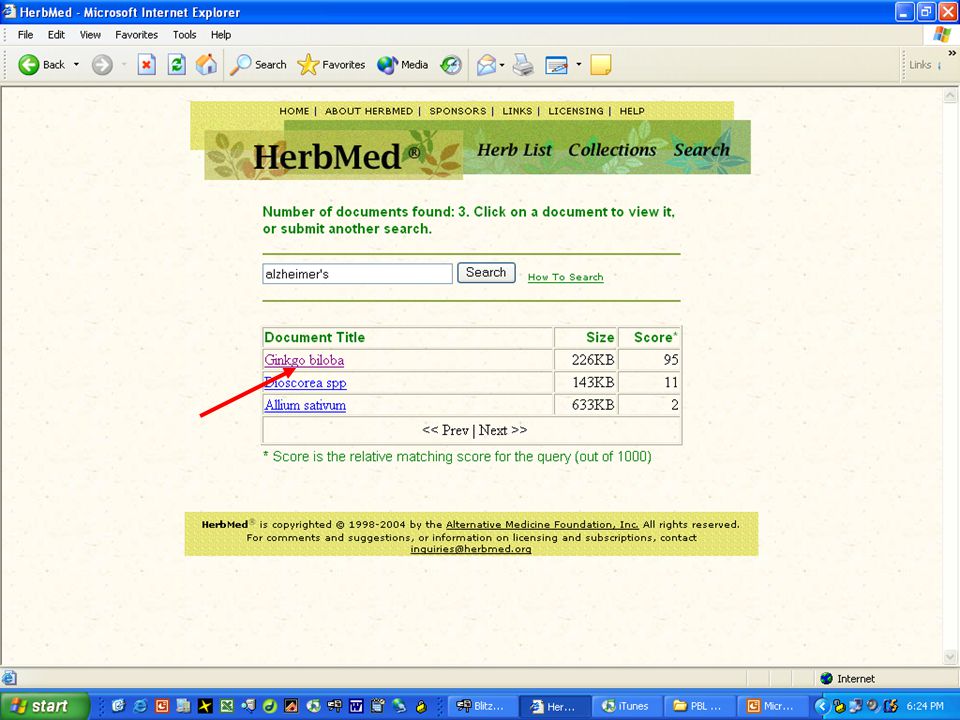Viewport: 960px width, 720px height.
Task: Open the How To Search link
Action: (x=565, y=277)
